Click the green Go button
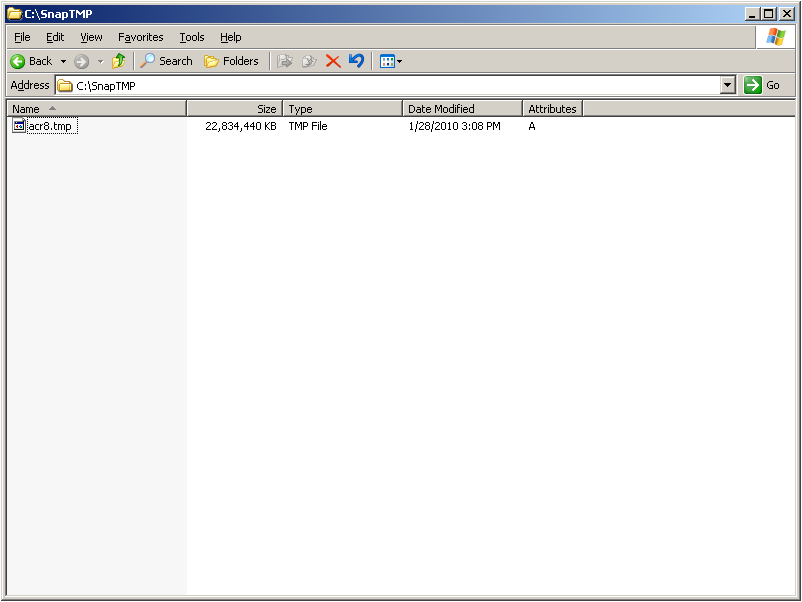The width and height of the screenshot is (802, 602). [x=762, y=85]
